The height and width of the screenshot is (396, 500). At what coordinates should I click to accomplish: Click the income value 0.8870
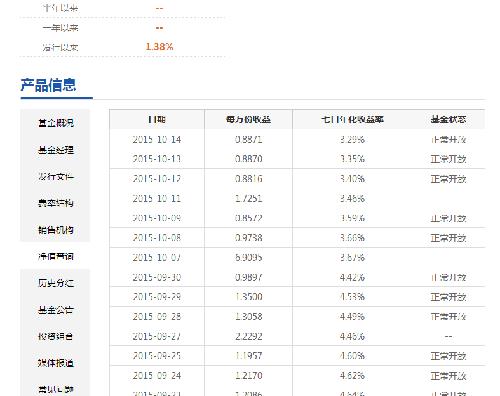pos(248,159)
